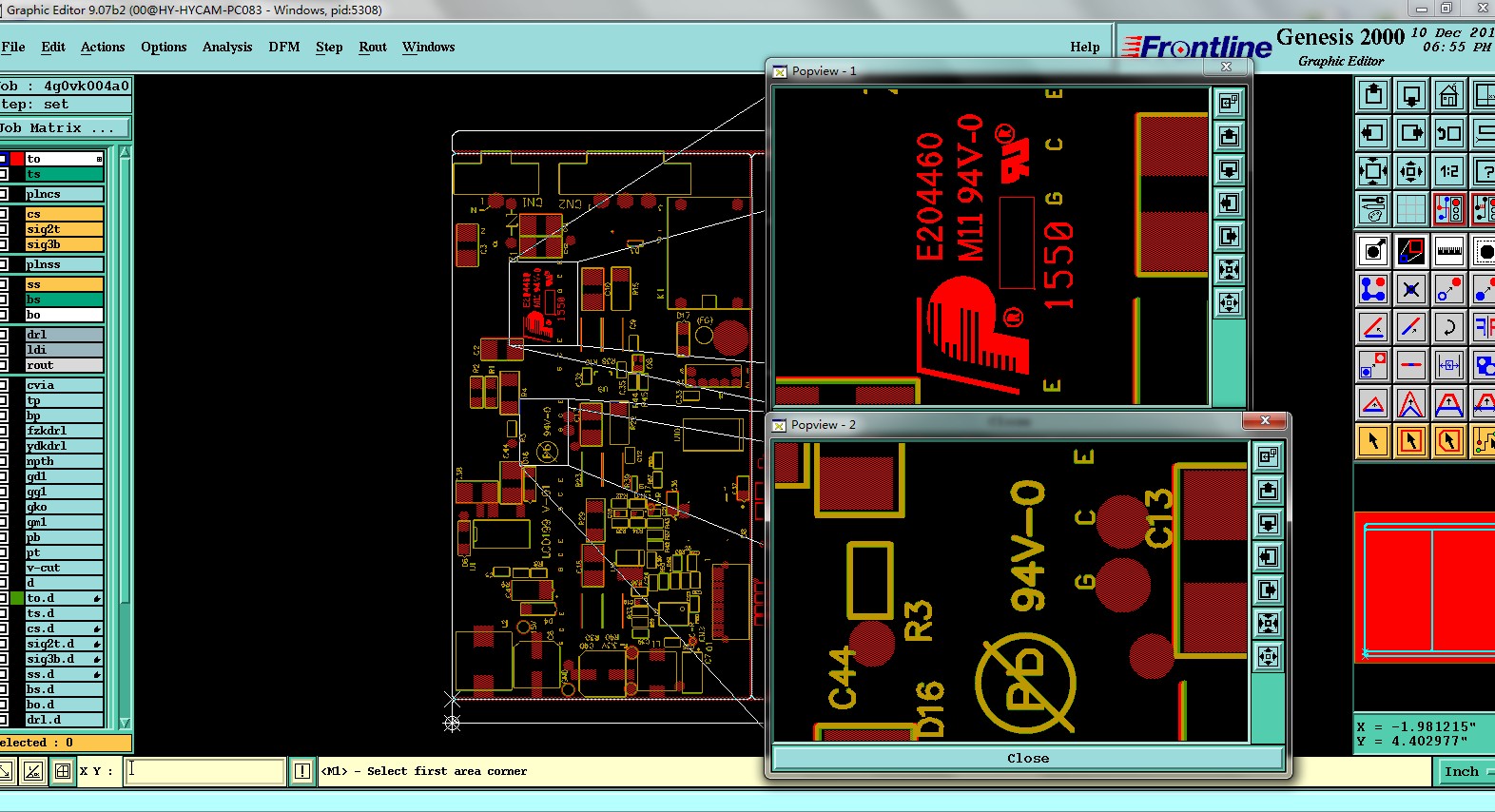Click the grid display icon
Image resolution: width=1495 pixels, height=812 pixels.
pyautogui.click(x=1411, y=208)
